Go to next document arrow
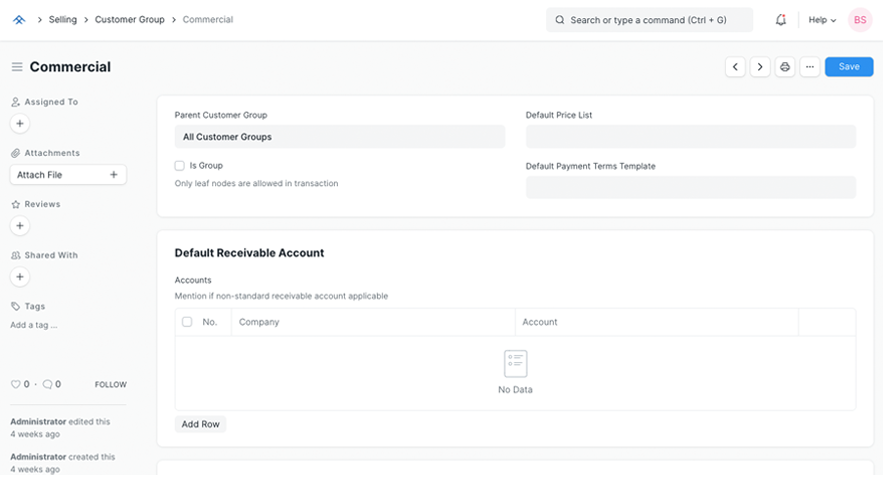 click(x=760, y=67)
